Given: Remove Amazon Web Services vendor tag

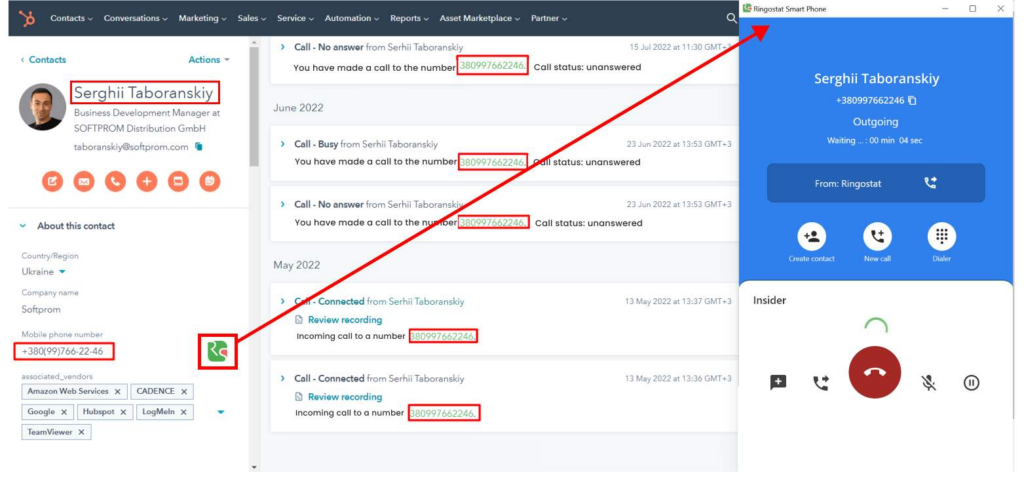Looking at the screenshot, I should click(118, 392).
